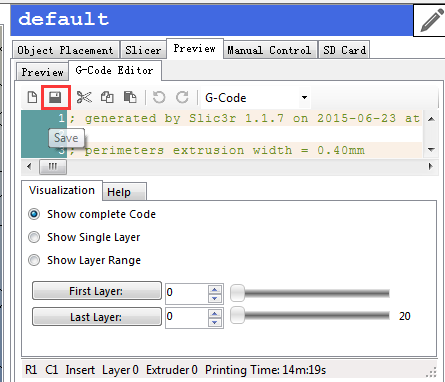Click the Paste clipboard icon

pos(130,97)
